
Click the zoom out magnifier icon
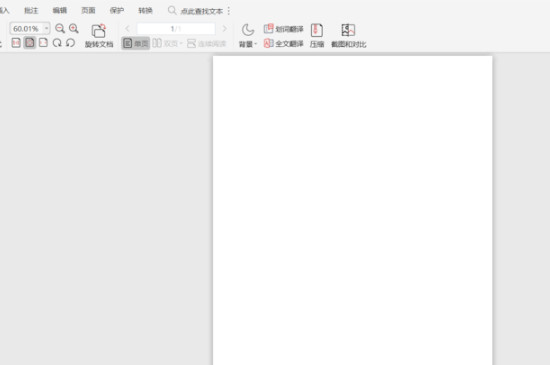(60, 28)
